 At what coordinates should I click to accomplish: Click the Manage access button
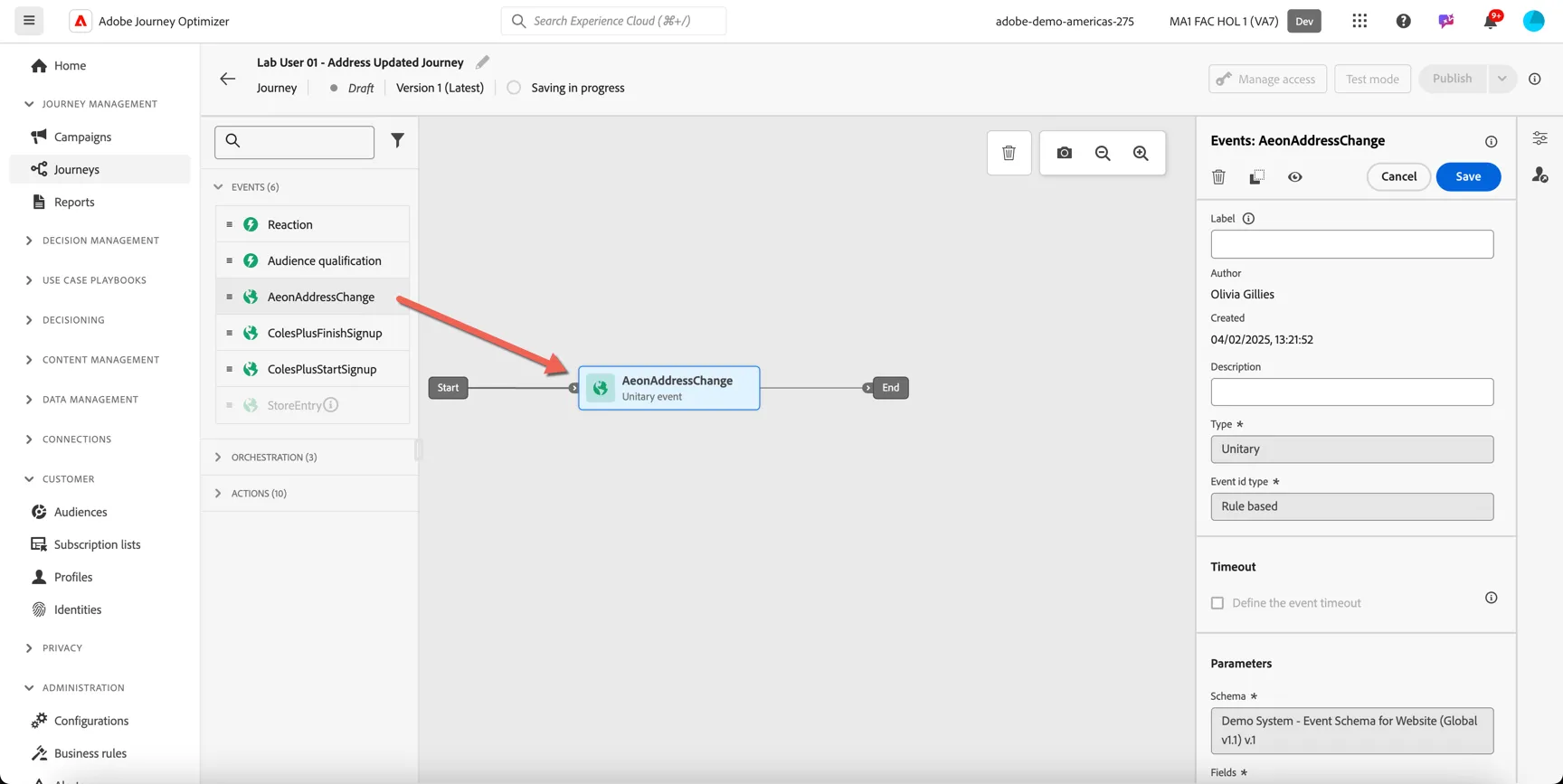tap(1267, 79)
